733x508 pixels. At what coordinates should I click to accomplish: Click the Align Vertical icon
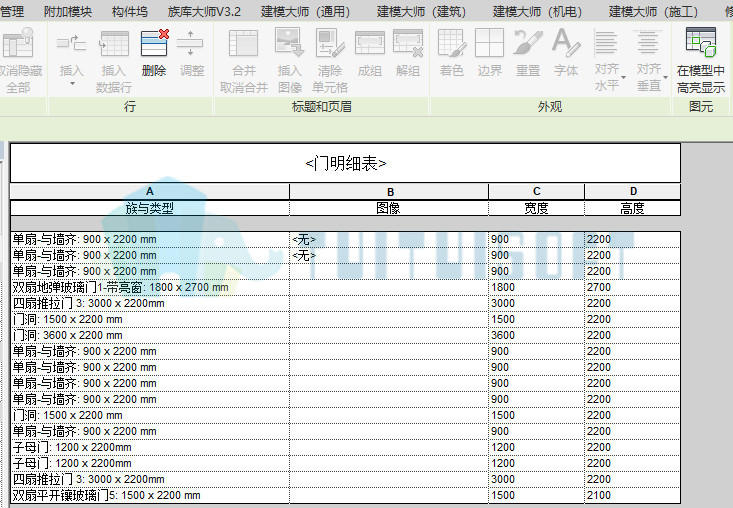point(648,43)
